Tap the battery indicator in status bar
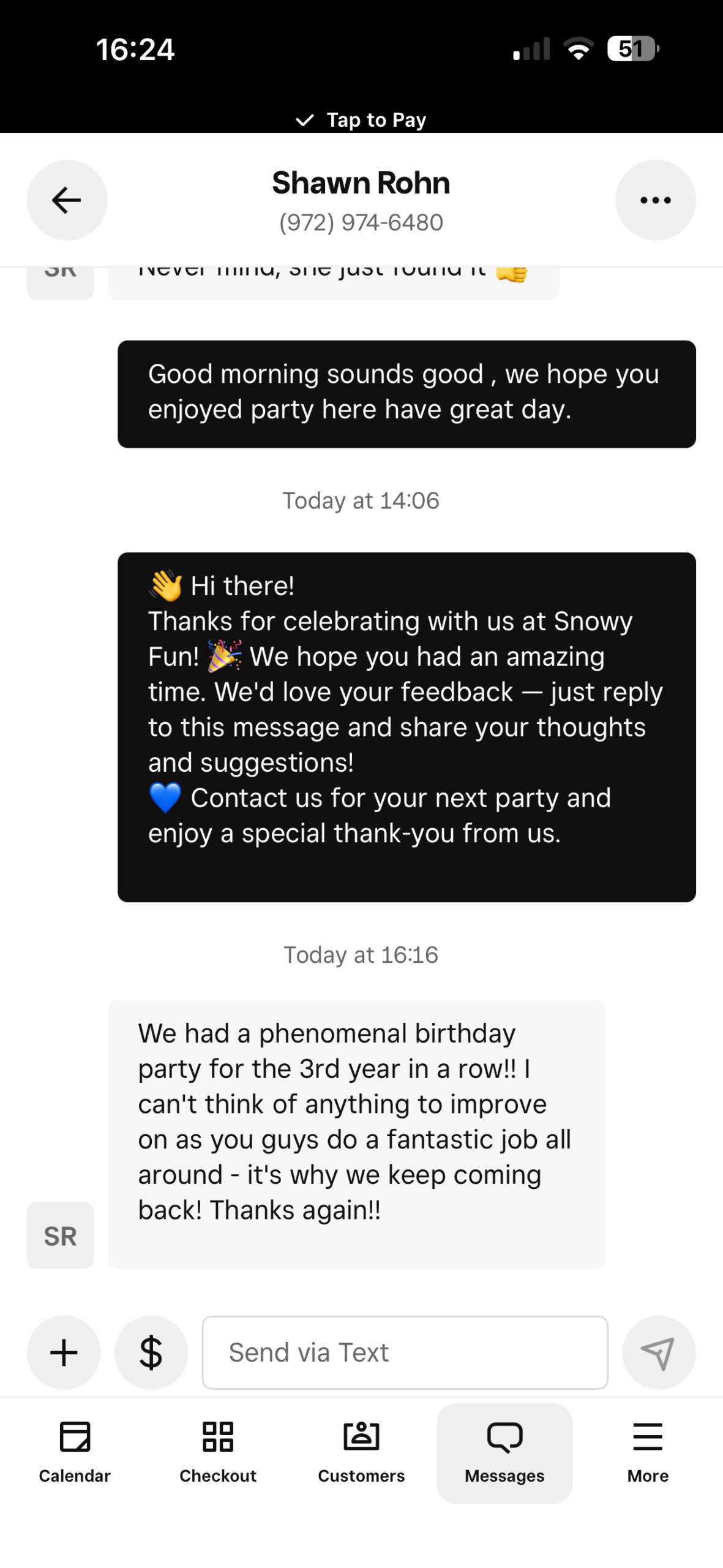 [632, 49]
